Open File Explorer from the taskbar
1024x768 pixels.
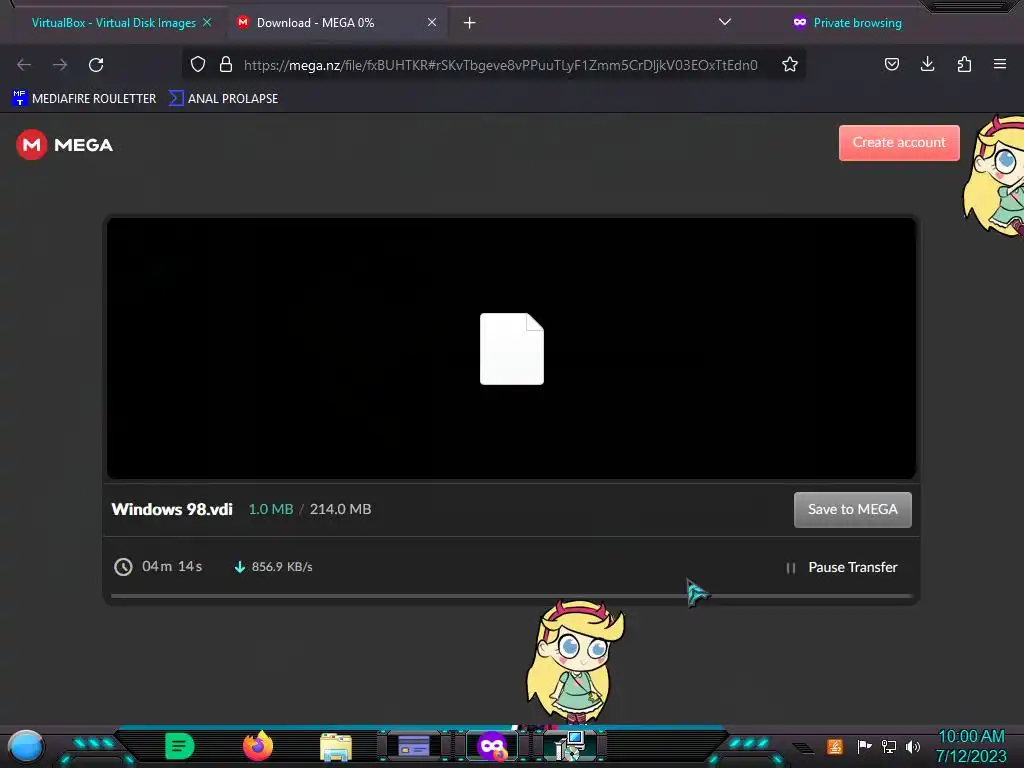336,746
